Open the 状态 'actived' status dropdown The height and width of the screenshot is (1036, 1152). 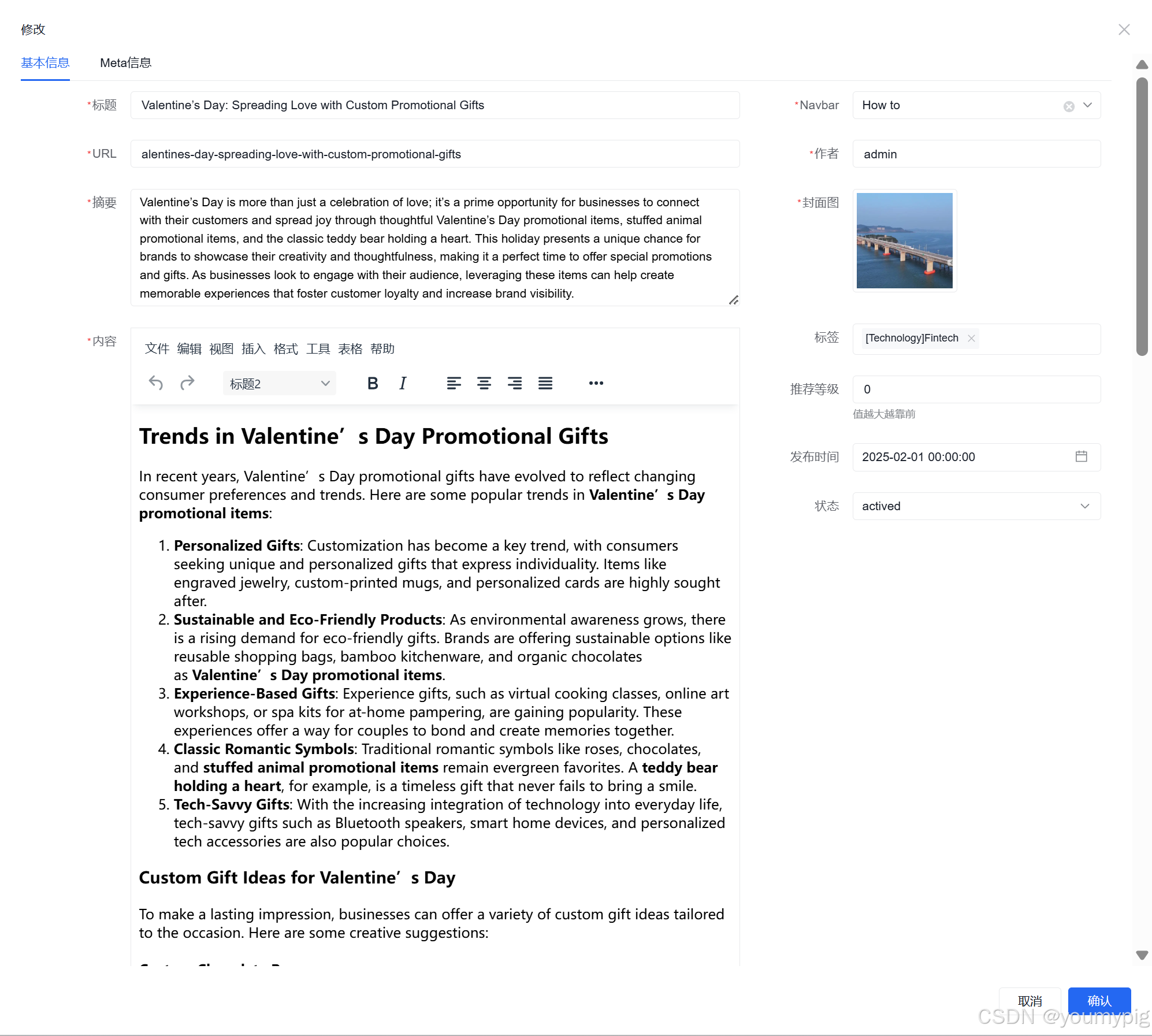976,506
